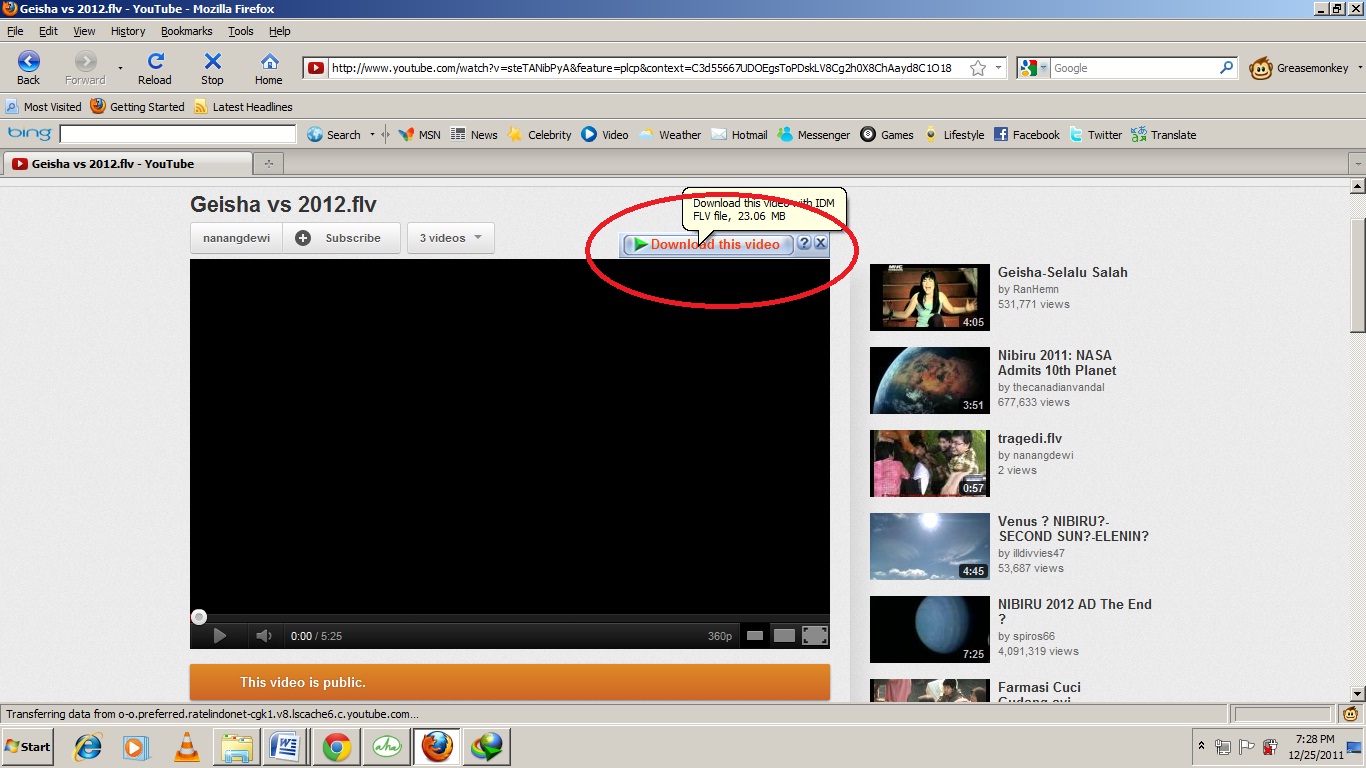Viewport: 1366px width, 768px height.
Task: Download this video with IDM
Action: pos(708,244)
